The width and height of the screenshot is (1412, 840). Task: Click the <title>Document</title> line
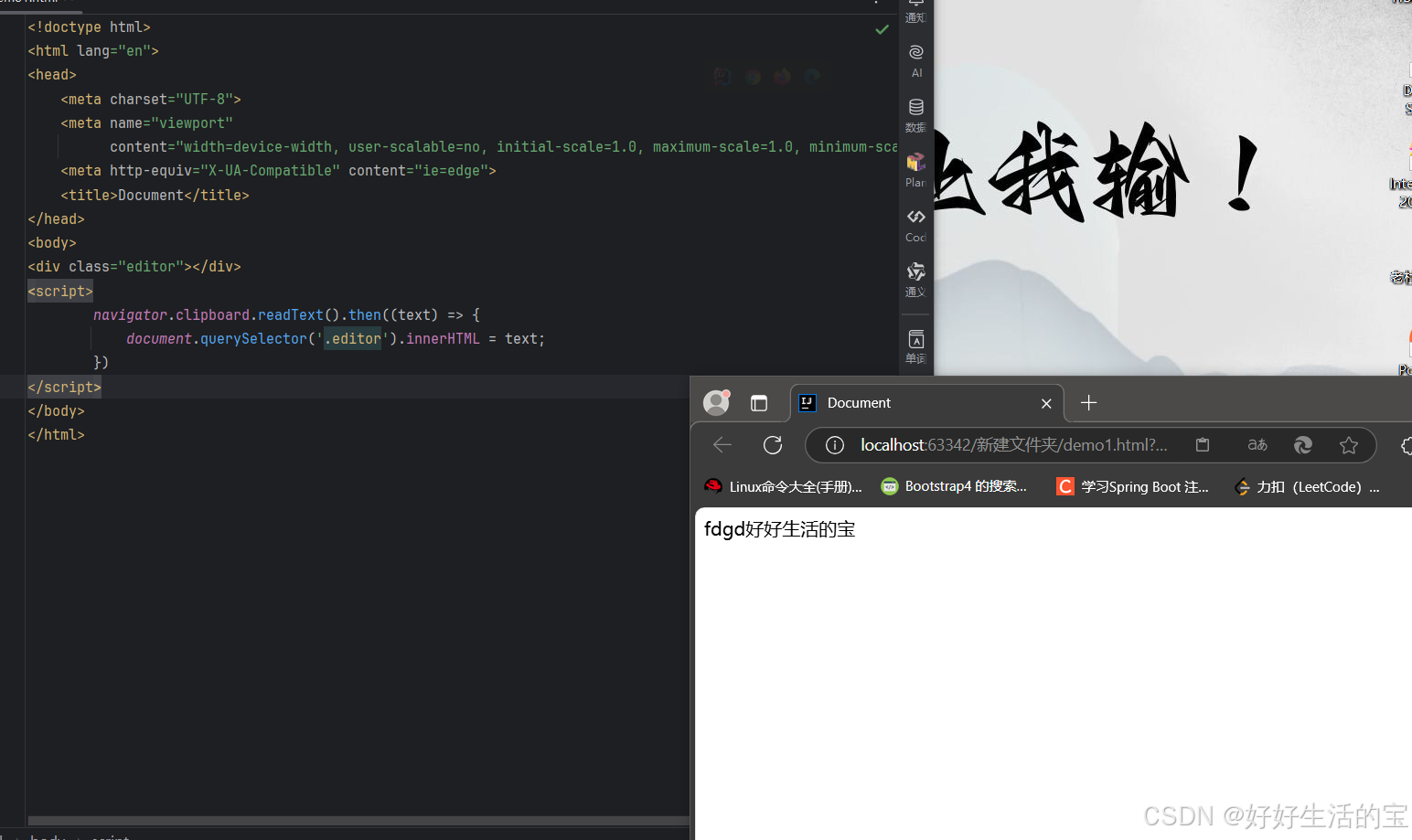point(155,195)
